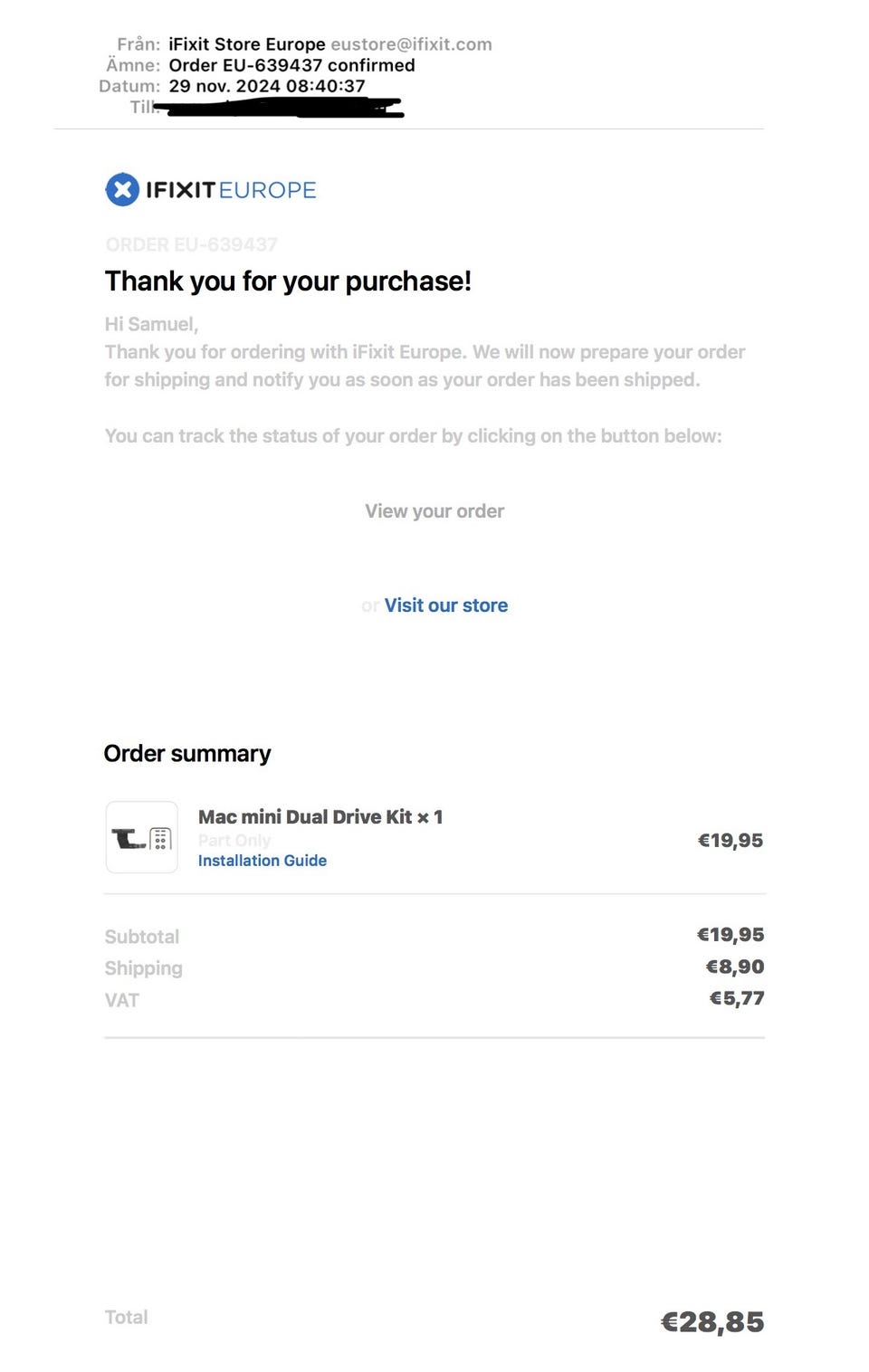
Task: Click sender address eustore@ifixit.com
Action: click(x=411, y=44)
